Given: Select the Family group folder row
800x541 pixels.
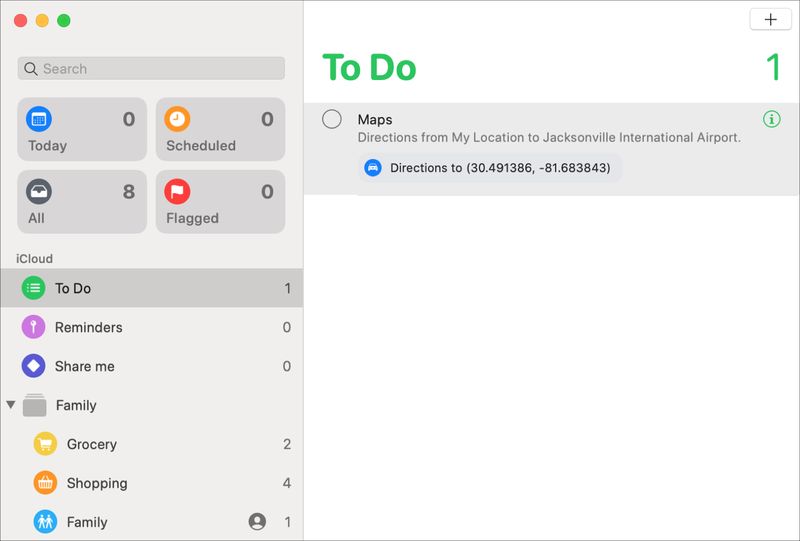Looking at the screenshot, I should pyautogui.click(x=152, y=405).
